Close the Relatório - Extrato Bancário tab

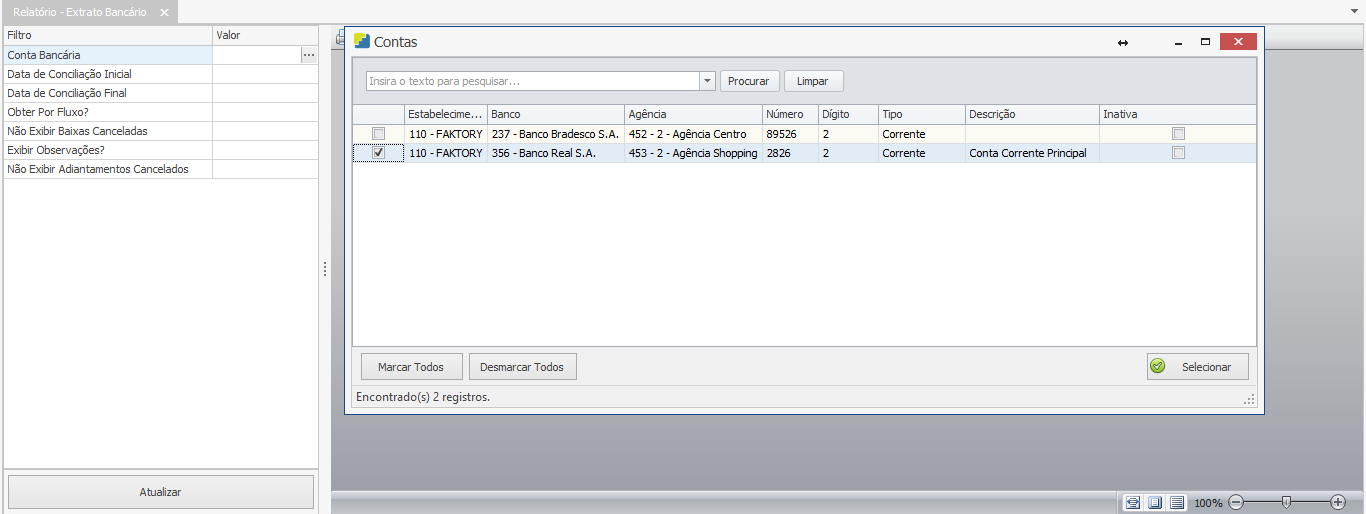point(165,12)
